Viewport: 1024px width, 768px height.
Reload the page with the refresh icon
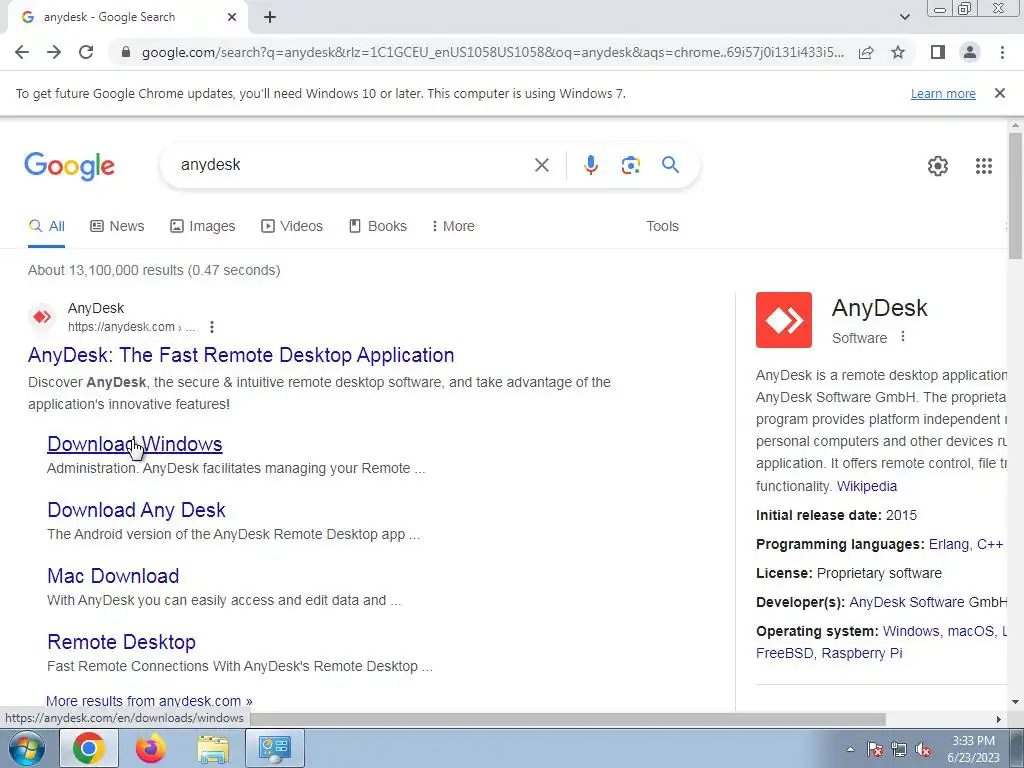(86, 52)
